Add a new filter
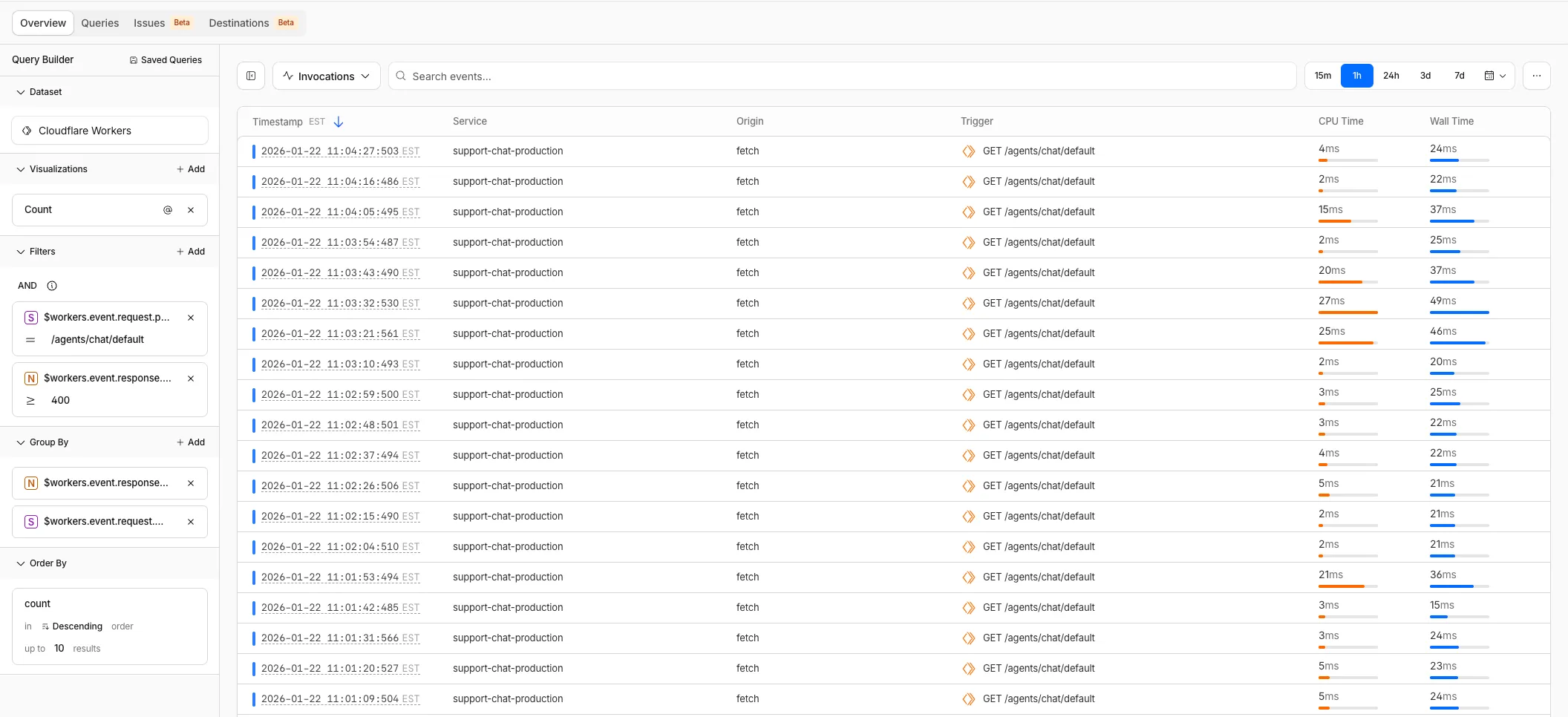 tap(191, 252)
